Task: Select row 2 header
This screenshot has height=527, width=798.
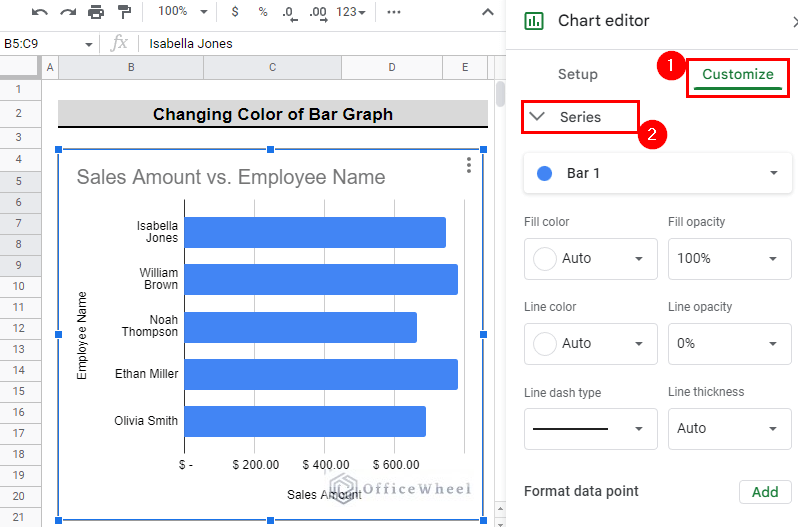Action: [x=19, y=113]
